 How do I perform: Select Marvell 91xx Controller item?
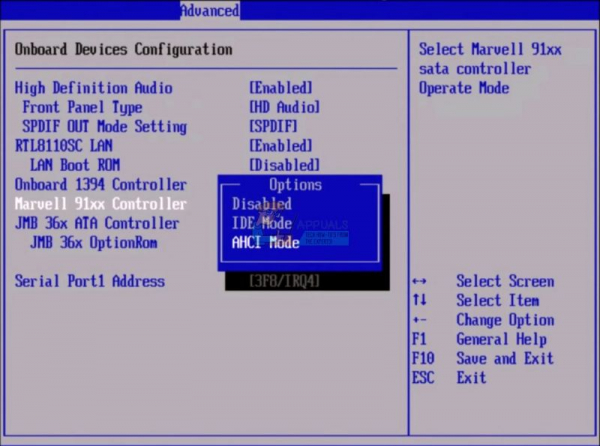coord(101,204)
